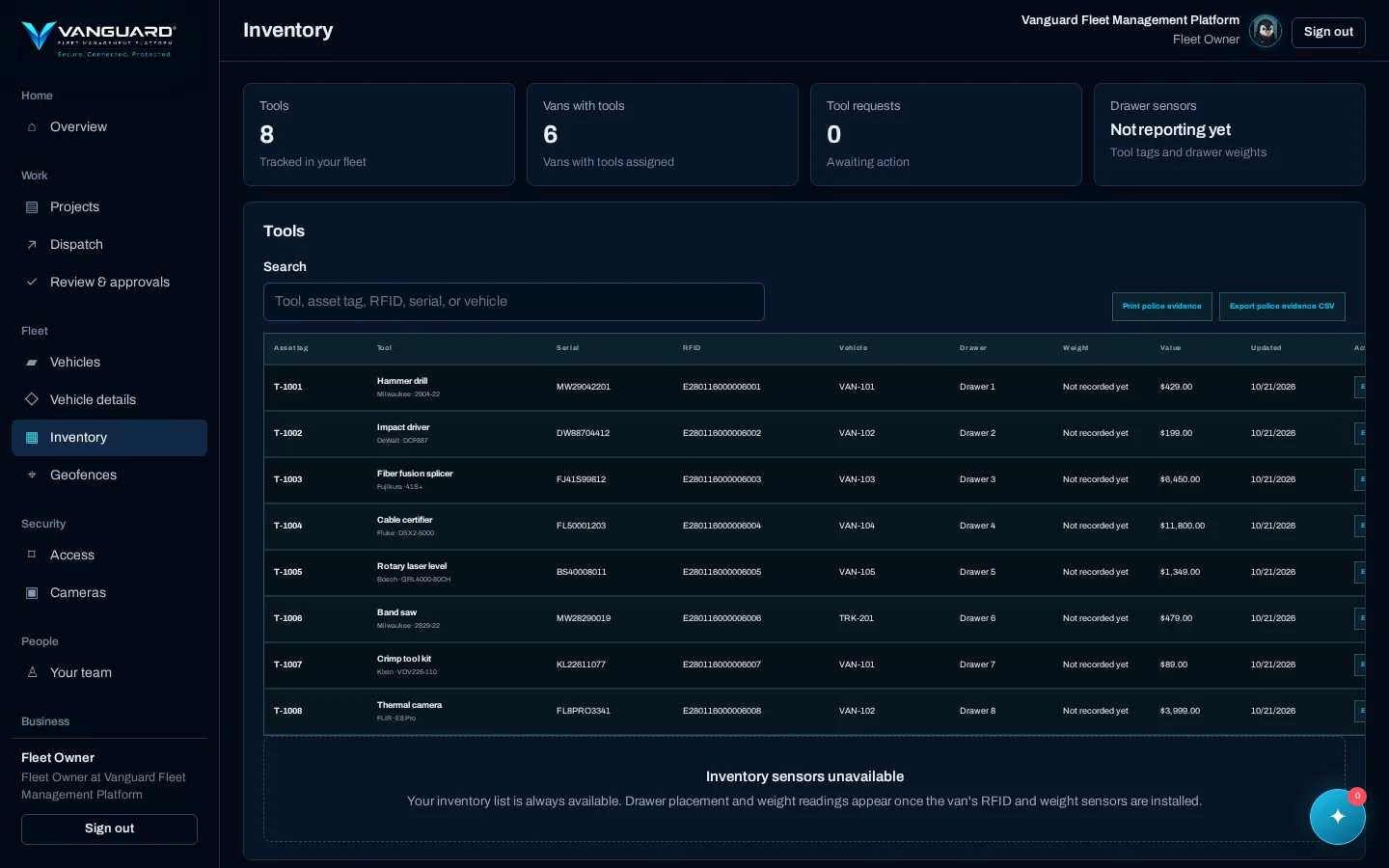This screenshot has height=868, width=1389.
Task: Click the Vans with tools card
Action: [x=663, y=134]
